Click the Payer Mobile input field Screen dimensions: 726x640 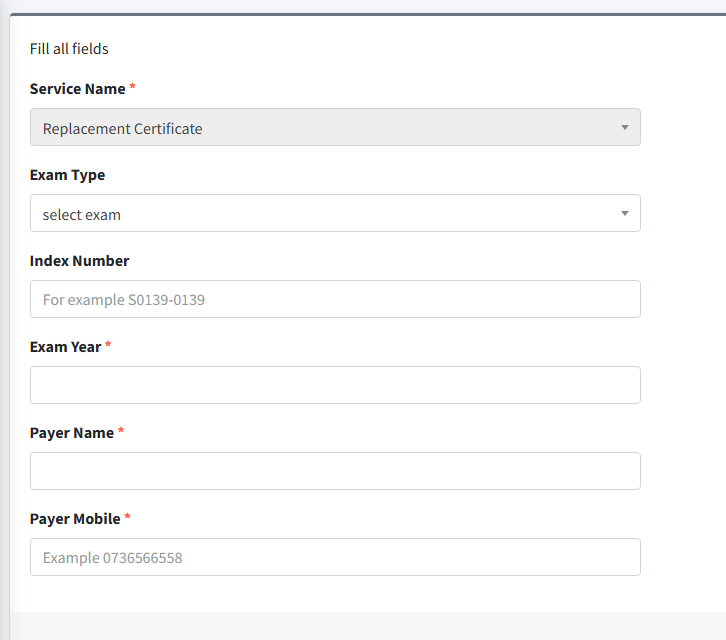335,557
